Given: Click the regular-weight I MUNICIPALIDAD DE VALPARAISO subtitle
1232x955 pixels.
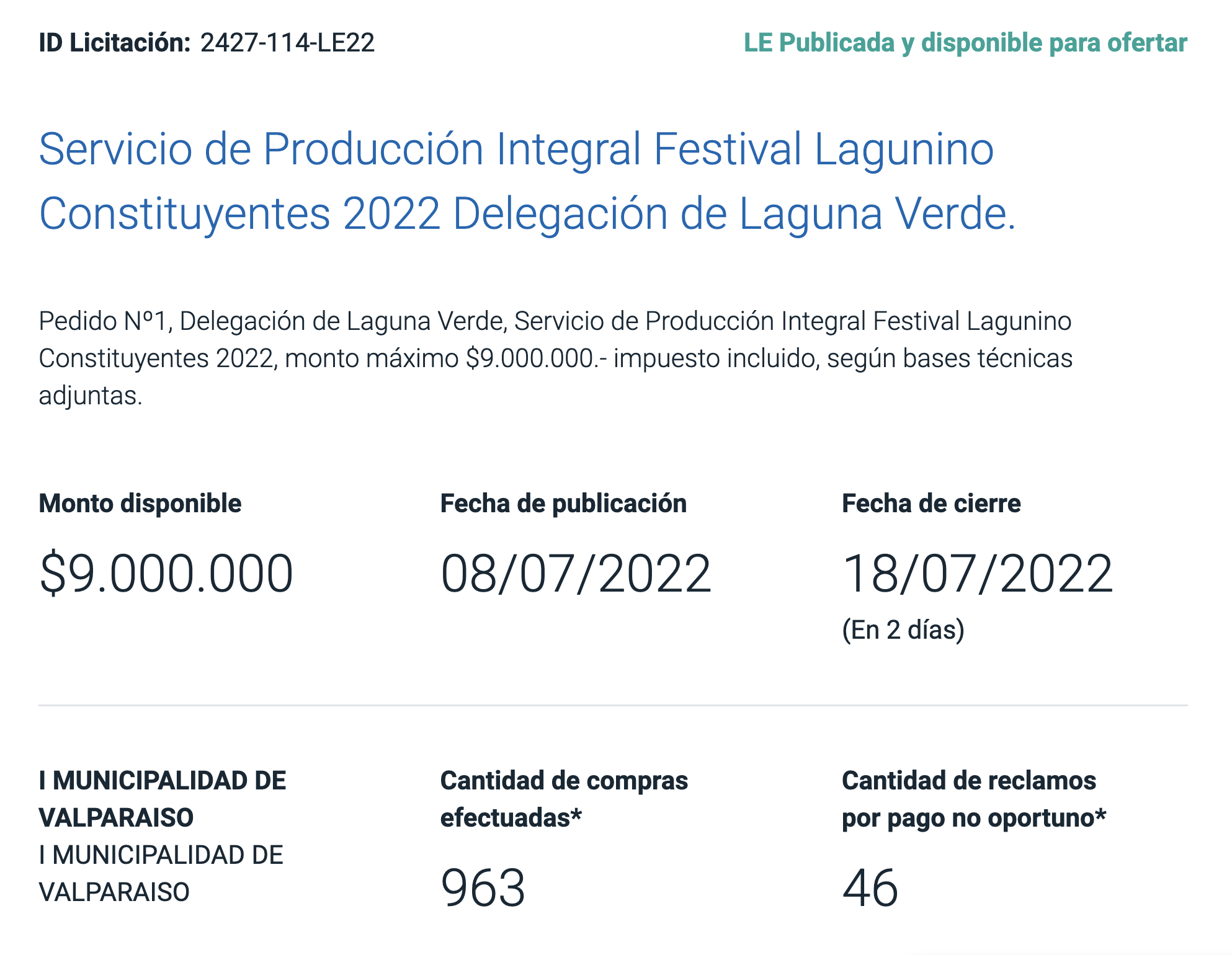Looking at the screenshot, I should (x=161, y=873).
